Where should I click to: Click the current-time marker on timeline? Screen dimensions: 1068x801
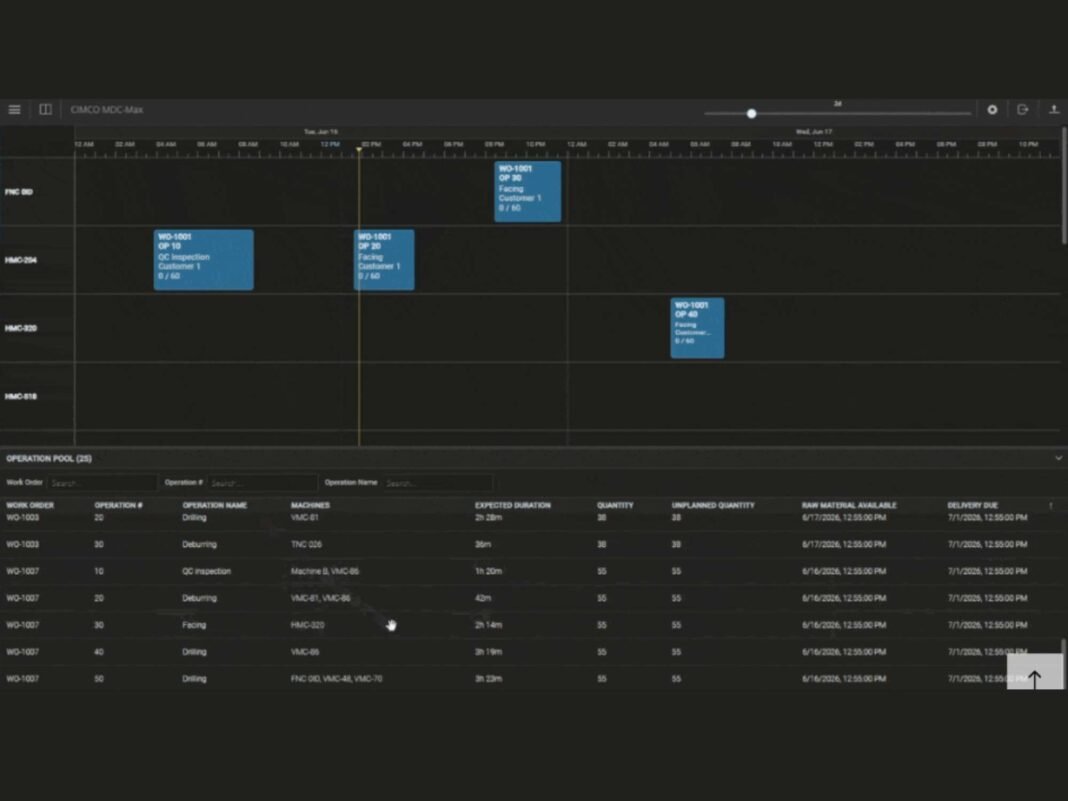(x=359, y=149)
